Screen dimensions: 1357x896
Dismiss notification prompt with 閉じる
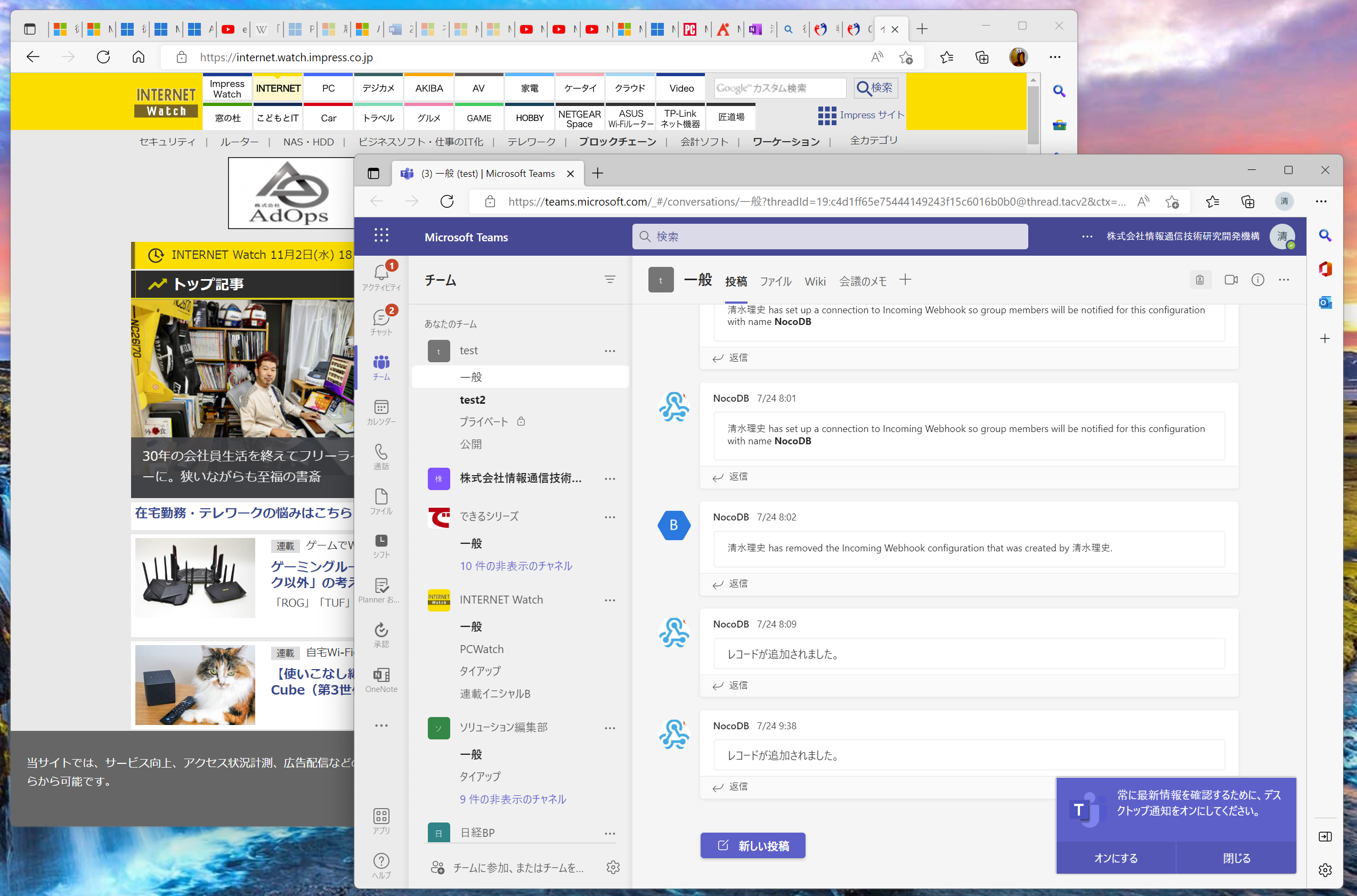[x=1236, y=858]
